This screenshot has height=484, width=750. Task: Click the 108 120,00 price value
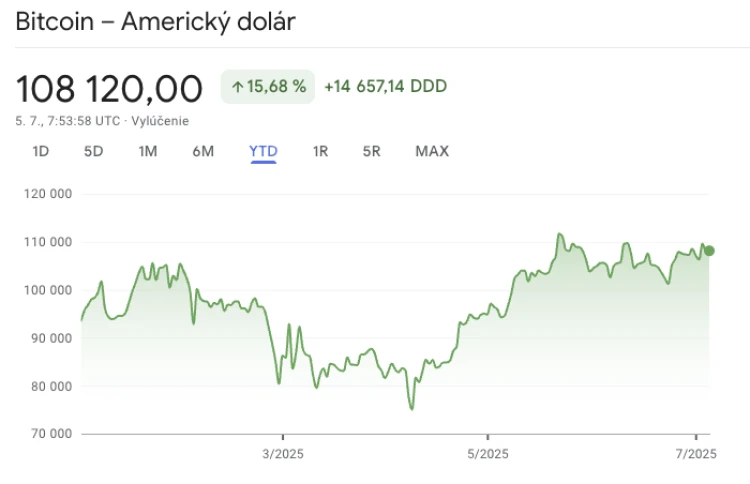109,89
